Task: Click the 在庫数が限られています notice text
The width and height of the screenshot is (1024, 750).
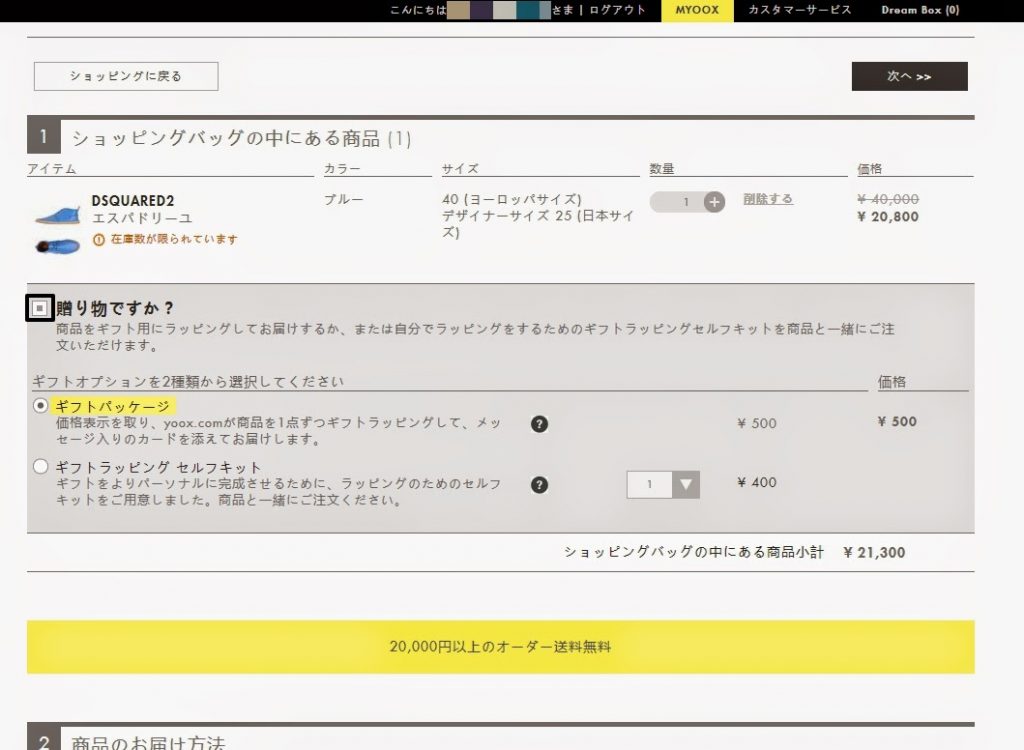Action: tap(174, 240)
